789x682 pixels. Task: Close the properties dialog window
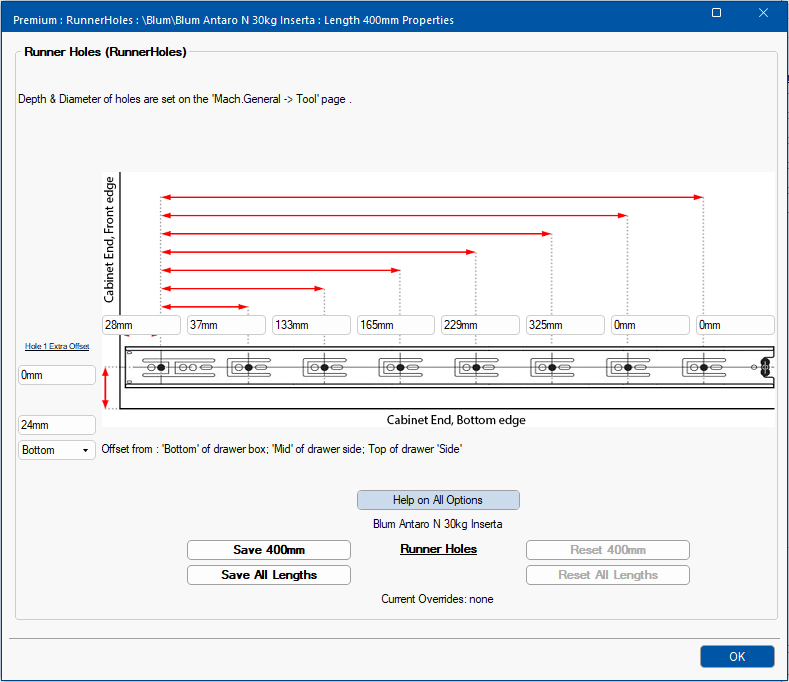763,13
